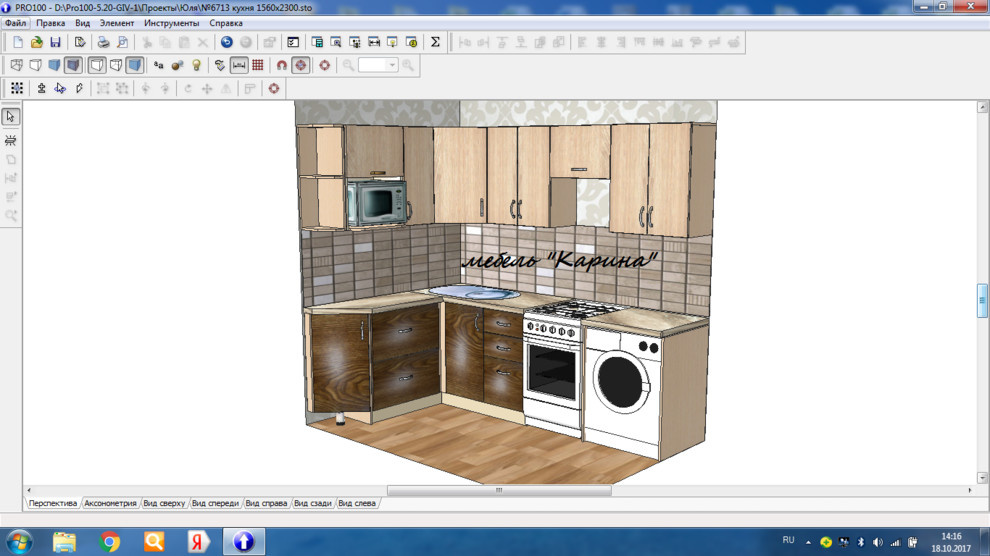Toggle the red grid display button

(258, 65)
